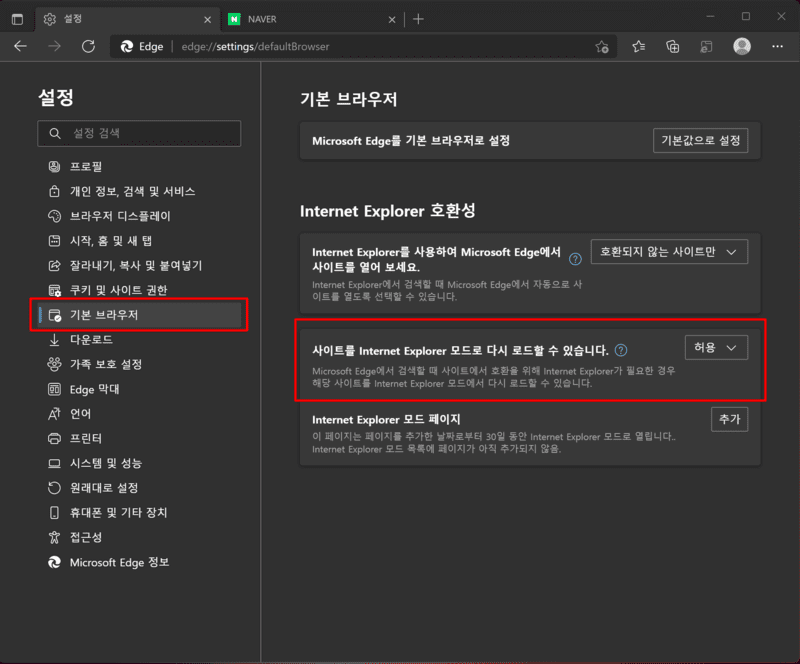800x664 pixels.
Task: Open 개인 정보, 검색 및 서비스 settings
Action: (139, 191)
